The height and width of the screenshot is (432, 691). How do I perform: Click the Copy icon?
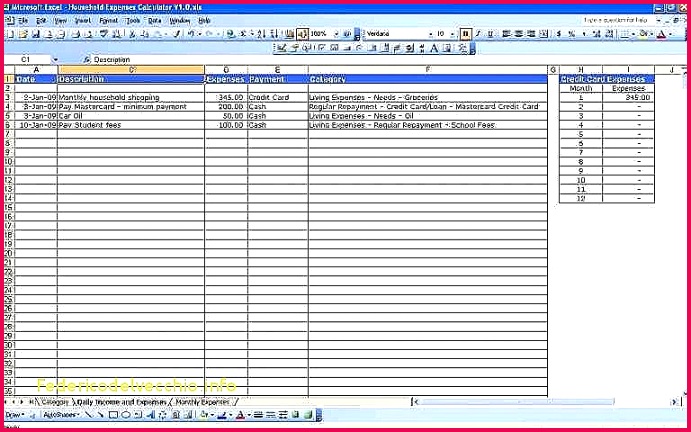click(144, 34)
